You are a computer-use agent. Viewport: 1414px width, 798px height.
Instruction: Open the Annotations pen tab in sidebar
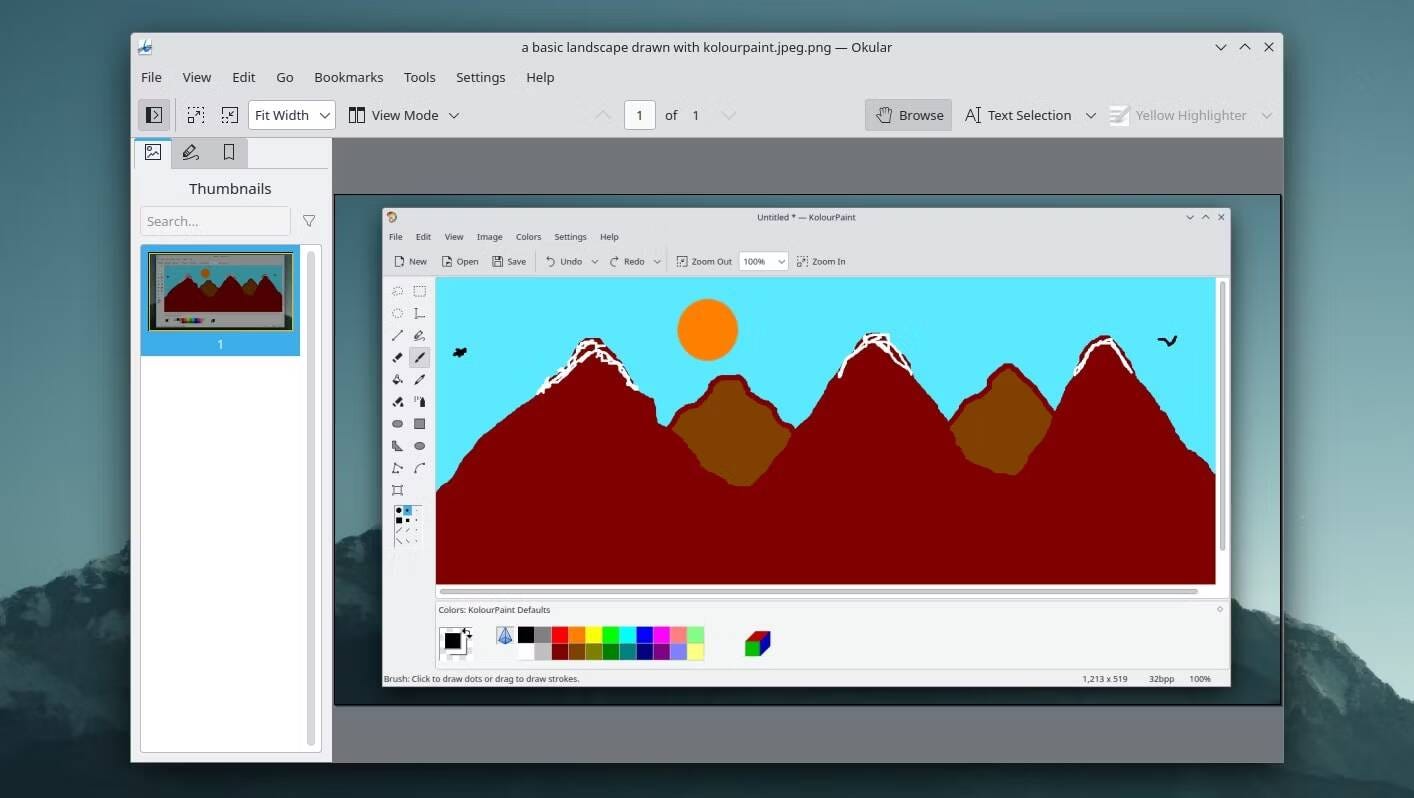pos(191,152)
